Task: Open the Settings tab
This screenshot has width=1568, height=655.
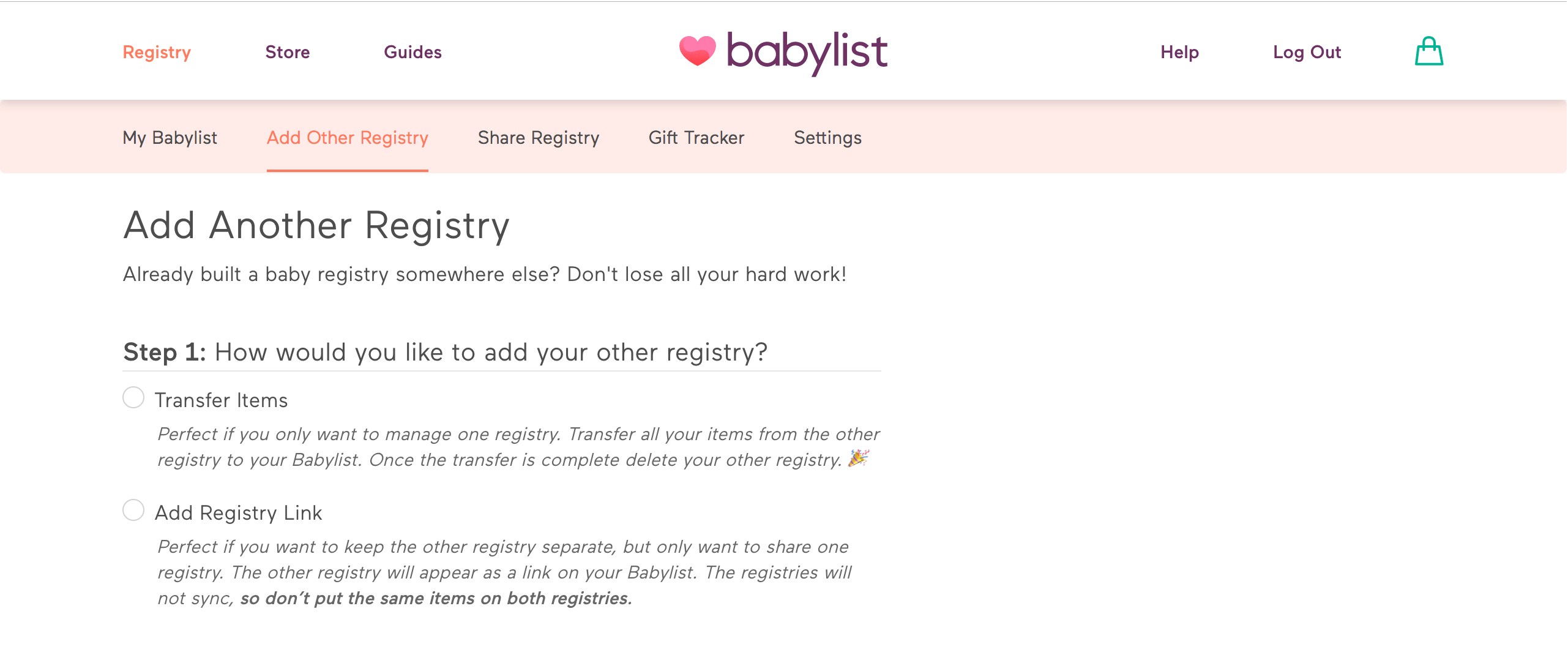Action: pyautogui.click(x=827, y=138)
